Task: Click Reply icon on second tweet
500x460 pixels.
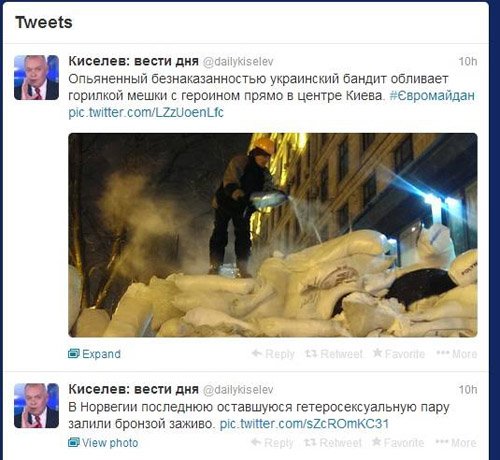Action: pyautogui.click(x=272, y=443)
